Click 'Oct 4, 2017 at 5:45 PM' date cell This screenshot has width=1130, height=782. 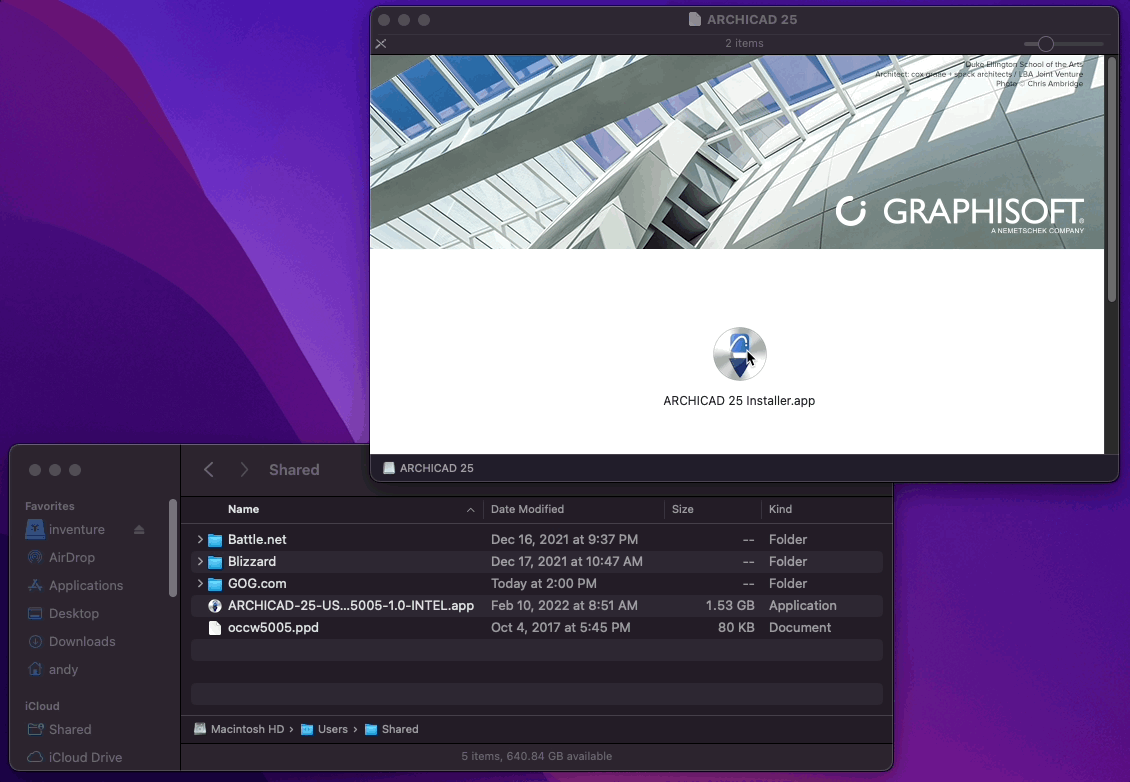pos(561,628)
